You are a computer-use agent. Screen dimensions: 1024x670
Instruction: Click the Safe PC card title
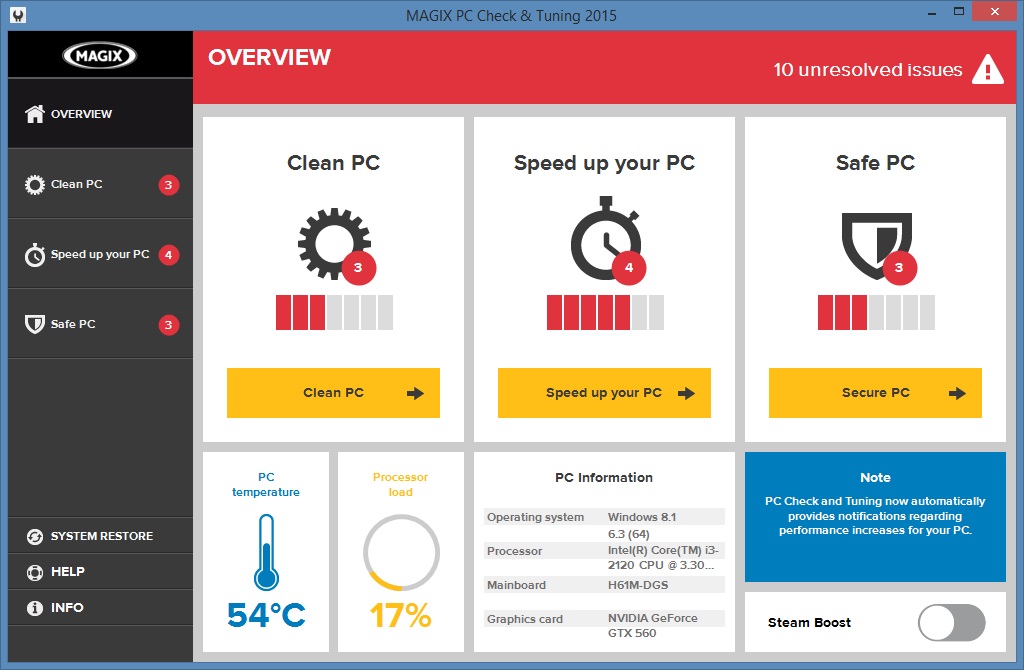pyautogui.click(x=875, y=163)
